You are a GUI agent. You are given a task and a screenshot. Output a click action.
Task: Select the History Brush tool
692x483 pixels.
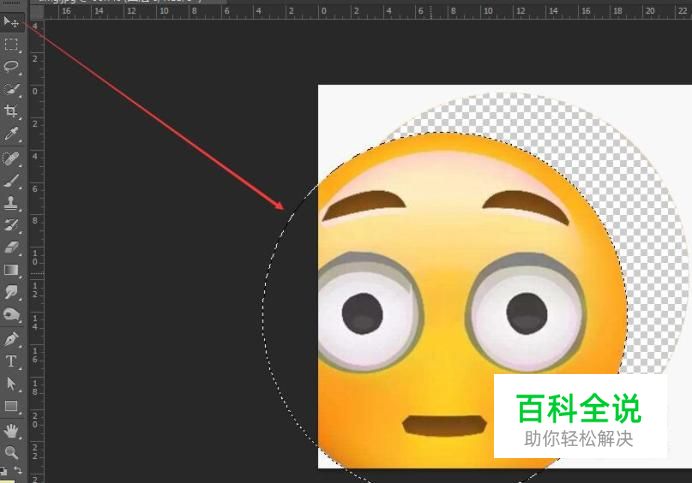11,225
